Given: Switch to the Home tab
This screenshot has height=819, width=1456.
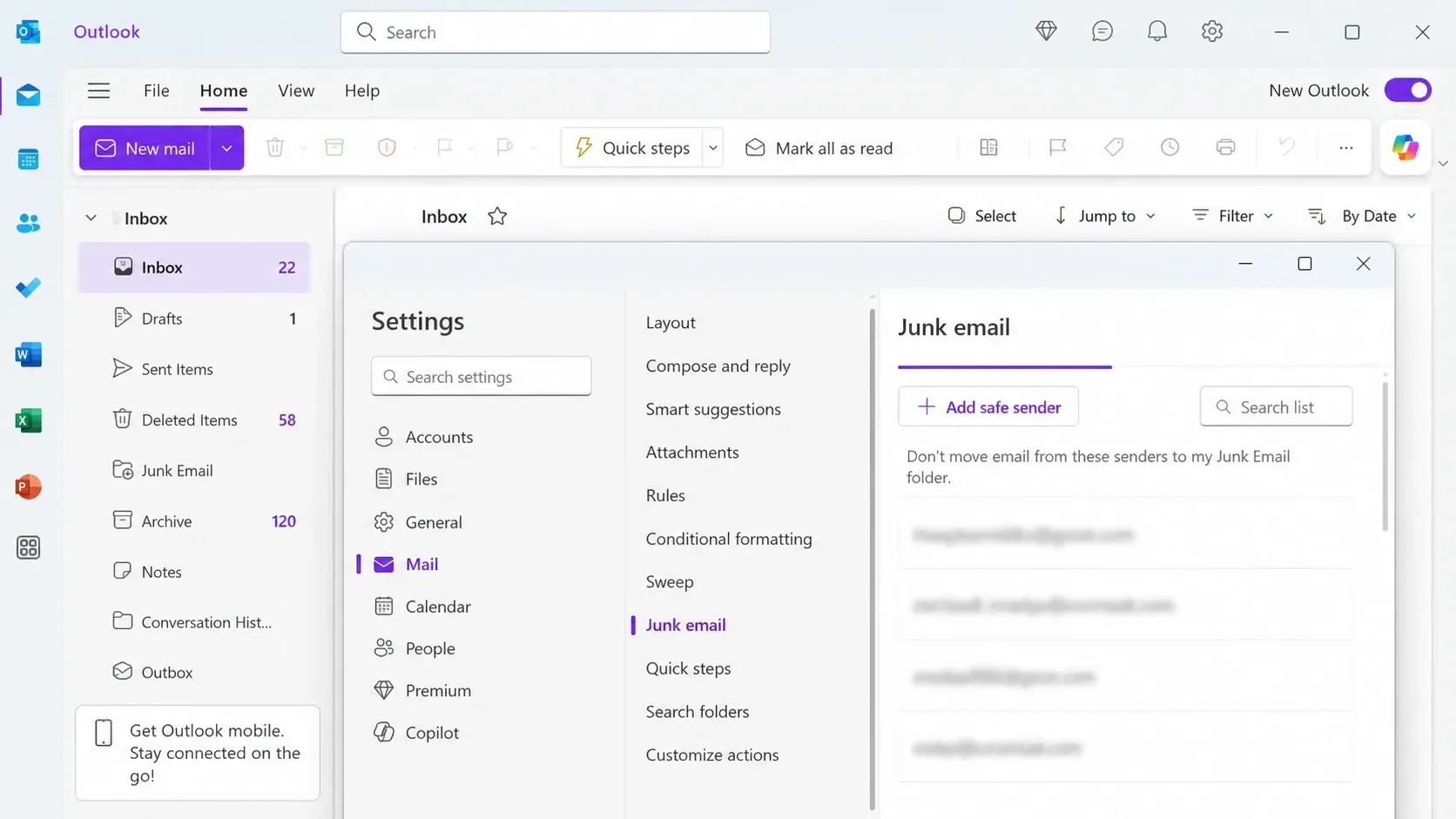Looking at the screenshot, I should [224, 91].
